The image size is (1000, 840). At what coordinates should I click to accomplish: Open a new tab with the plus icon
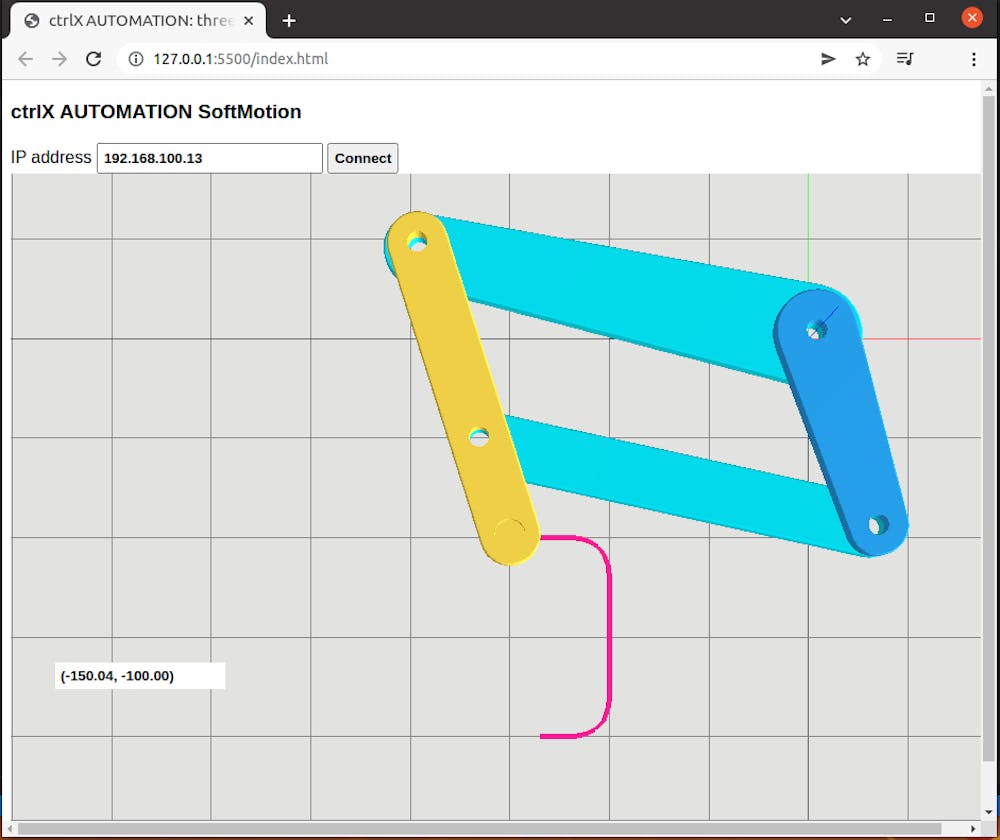pyautogui.click(x=289, y=20)
